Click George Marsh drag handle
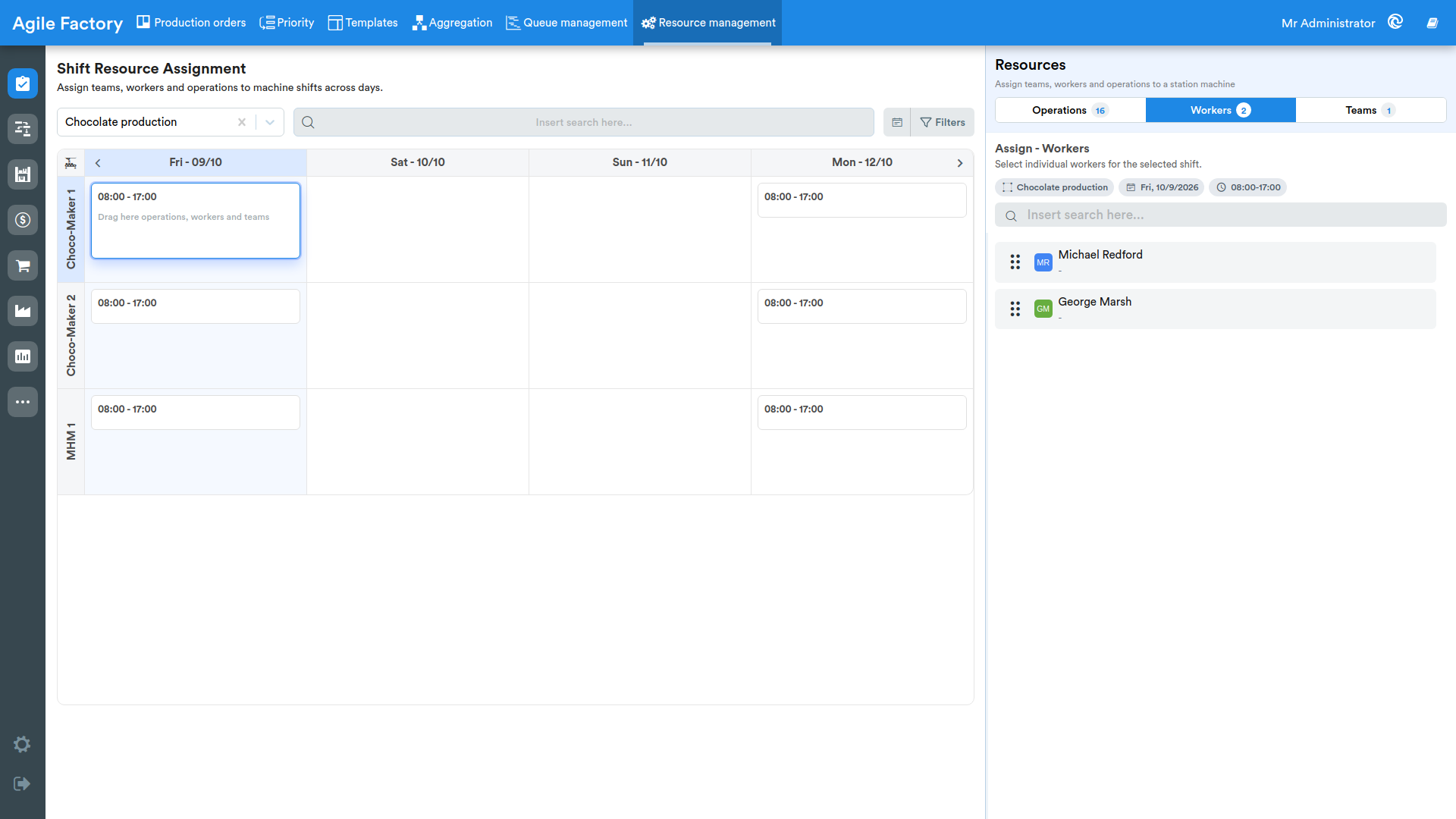The image size is (1456, 819). pos(1015,309)
